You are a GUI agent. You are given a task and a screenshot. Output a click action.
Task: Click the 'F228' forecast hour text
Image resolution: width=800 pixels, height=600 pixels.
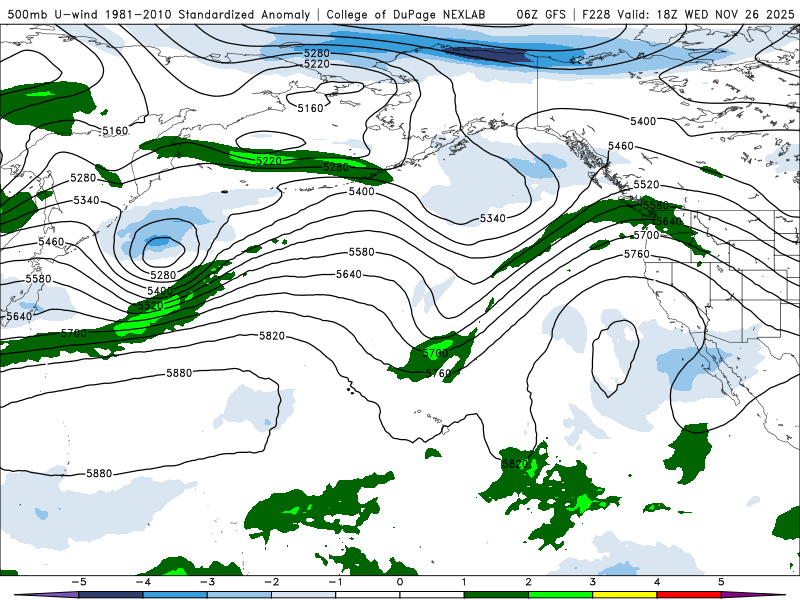click(x=596, y=14)
